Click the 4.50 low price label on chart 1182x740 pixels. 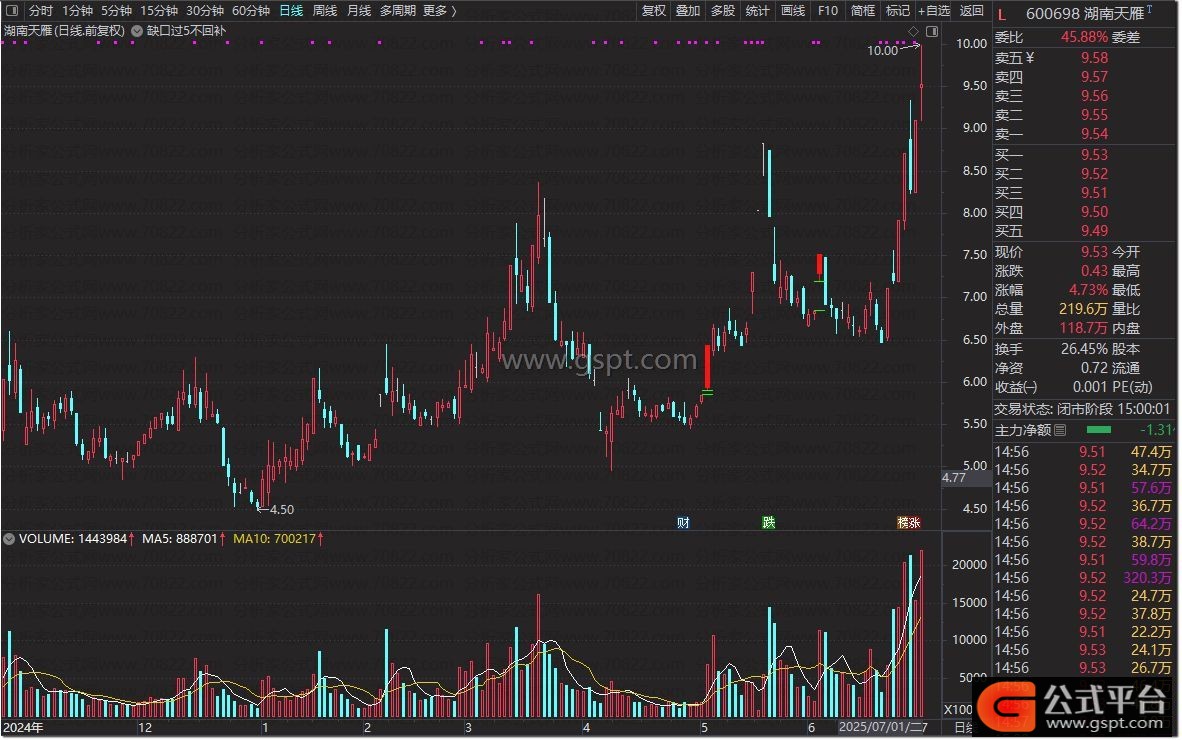point(282,509)
